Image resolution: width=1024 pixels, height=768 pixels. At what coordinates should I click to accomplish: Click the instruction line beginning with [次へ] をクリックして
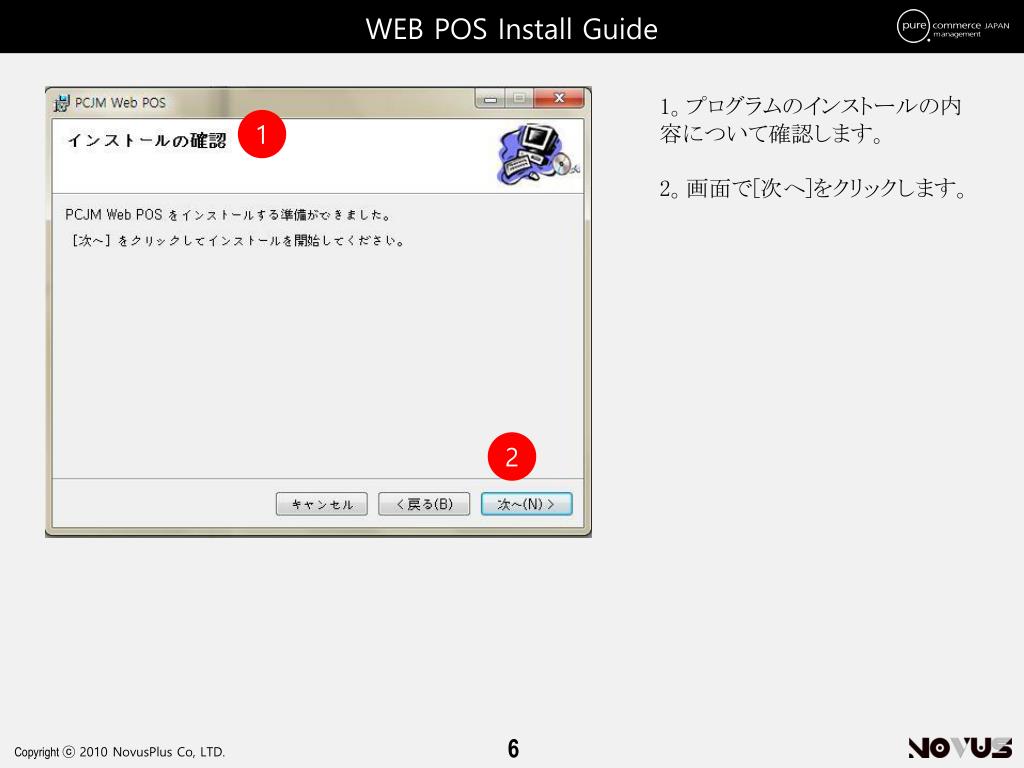coord(238,241)
